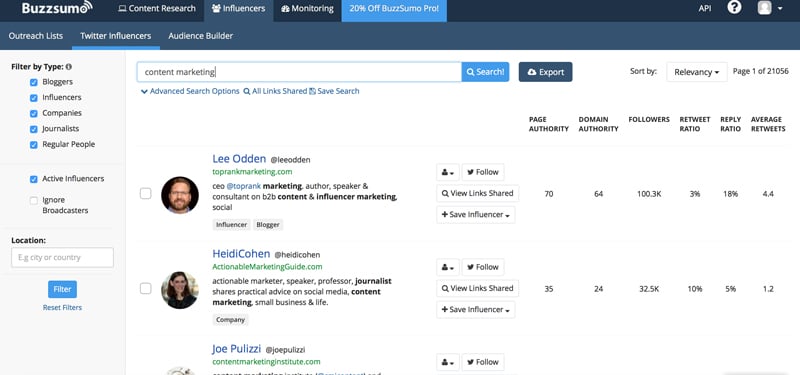Image resolution: width=800 pixels, height=375 pixels.
Task: Open Joe Pulizzi's add-to-list person dropdown
Action: (x=448, y=362)
